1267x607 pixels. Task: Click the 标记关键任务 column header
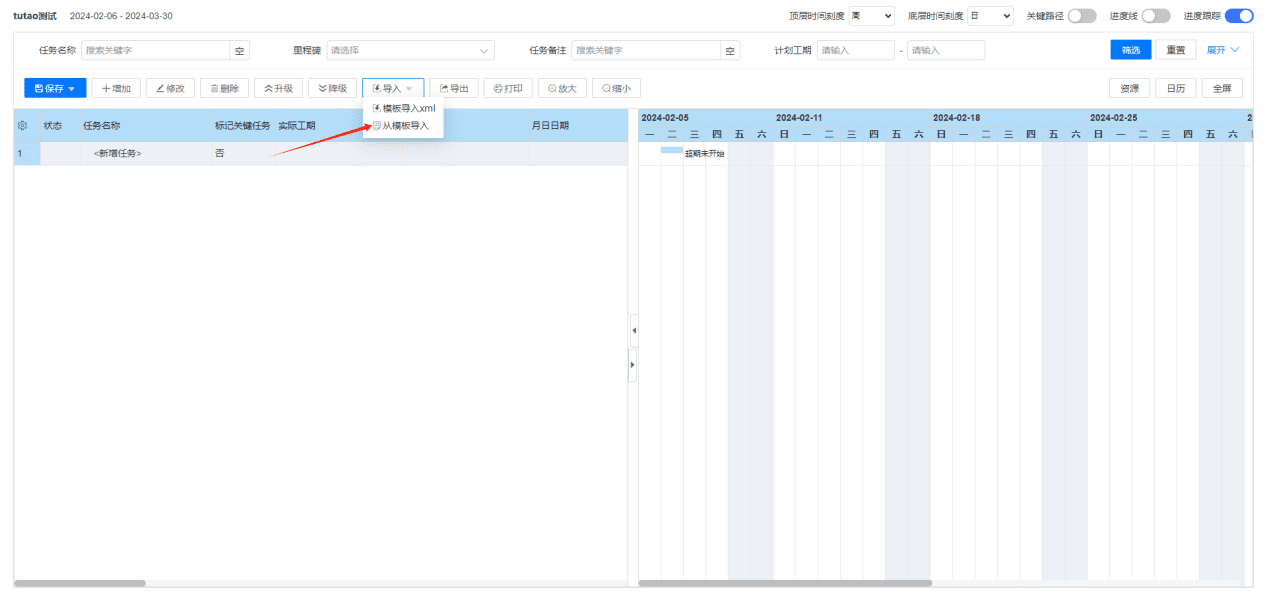click(242, 126)
